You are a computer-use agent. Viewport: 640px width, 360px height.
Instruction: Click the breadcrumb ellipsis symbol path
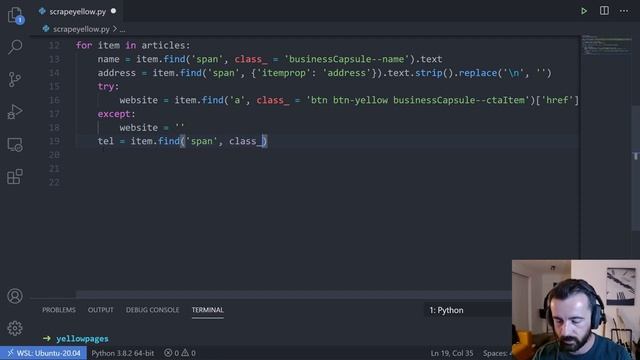pyautogui.click(x=122, y=29)
